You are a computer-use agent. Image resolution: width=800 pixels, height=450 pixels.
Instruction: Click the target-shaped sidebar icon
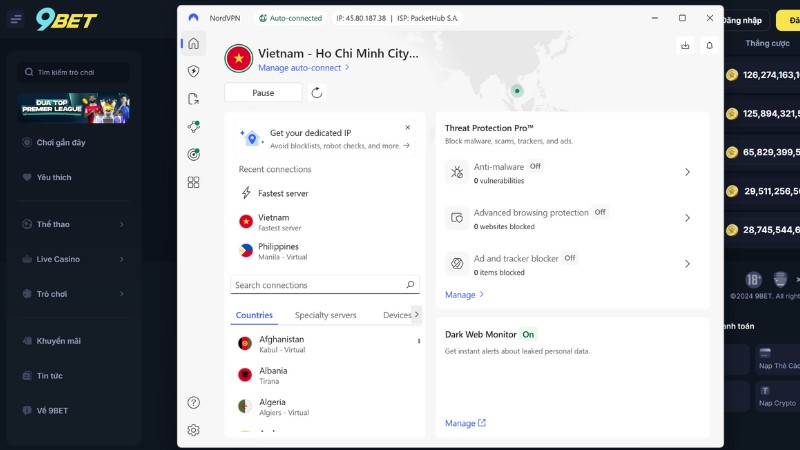[x=194, y=154]
